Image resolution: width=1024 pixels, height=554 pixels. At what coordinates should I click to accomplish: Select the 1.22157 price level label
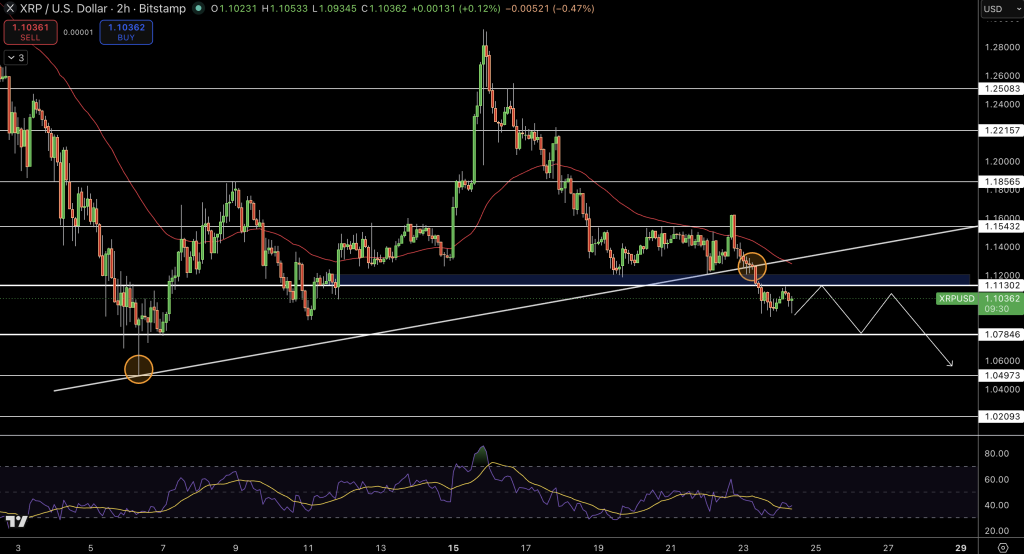pyautogui.click(x=1001, y=131)
